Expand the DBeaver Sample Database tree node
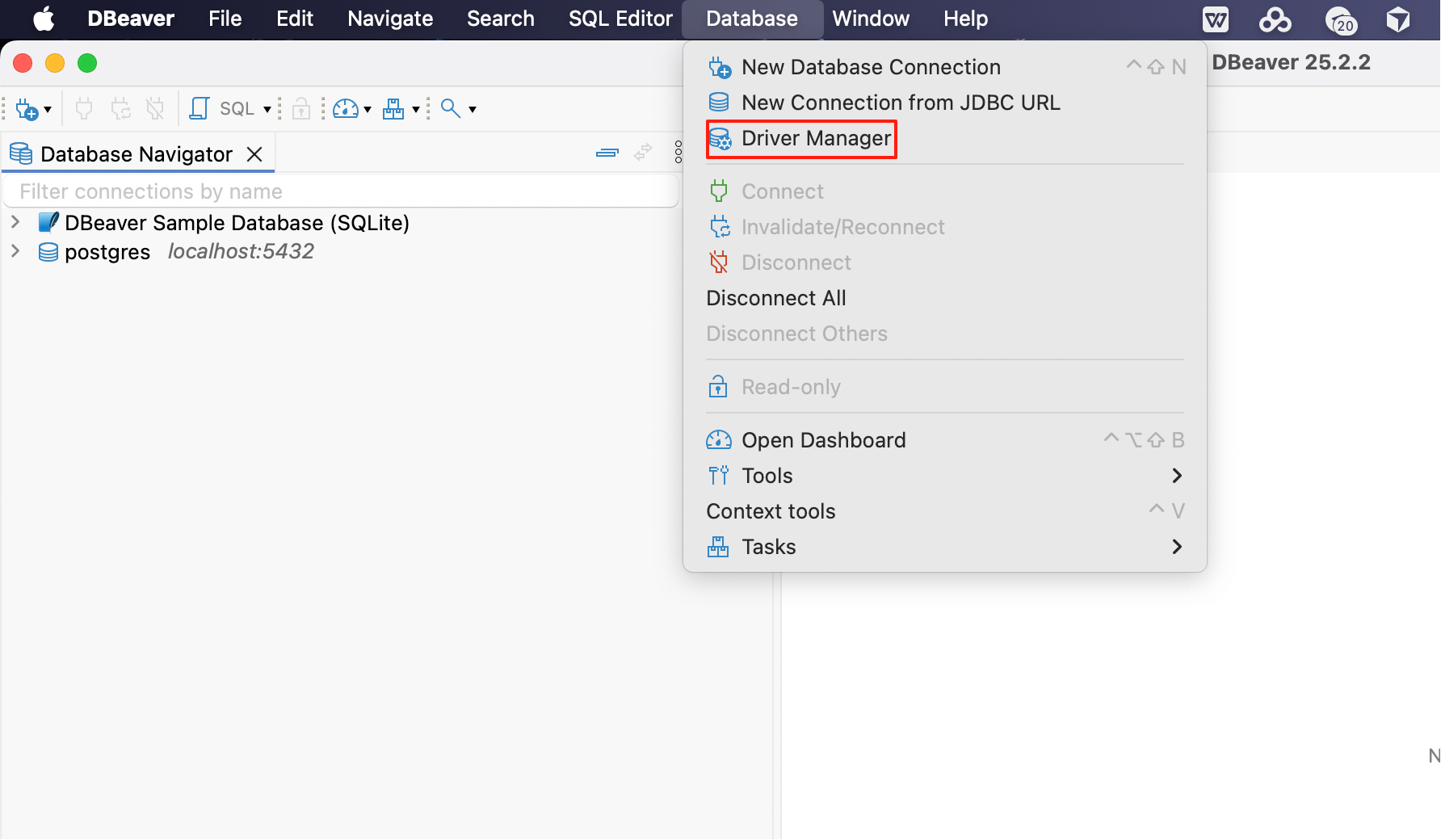Viewport: 1441px width, 840px height. pyautogui.click(x=15, y=222)
